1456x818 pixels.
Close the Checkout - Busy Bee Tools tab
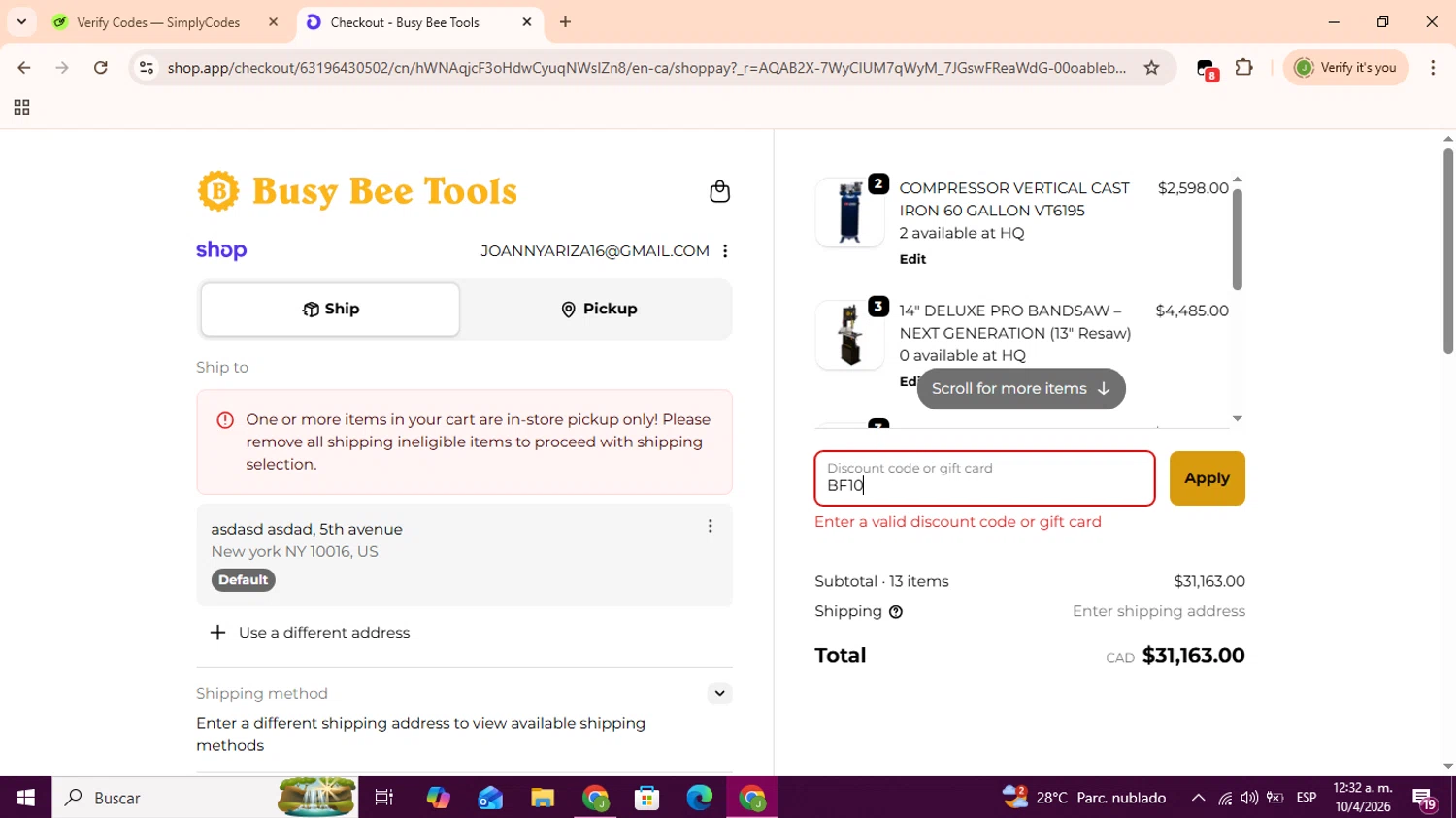click(527, 21)
